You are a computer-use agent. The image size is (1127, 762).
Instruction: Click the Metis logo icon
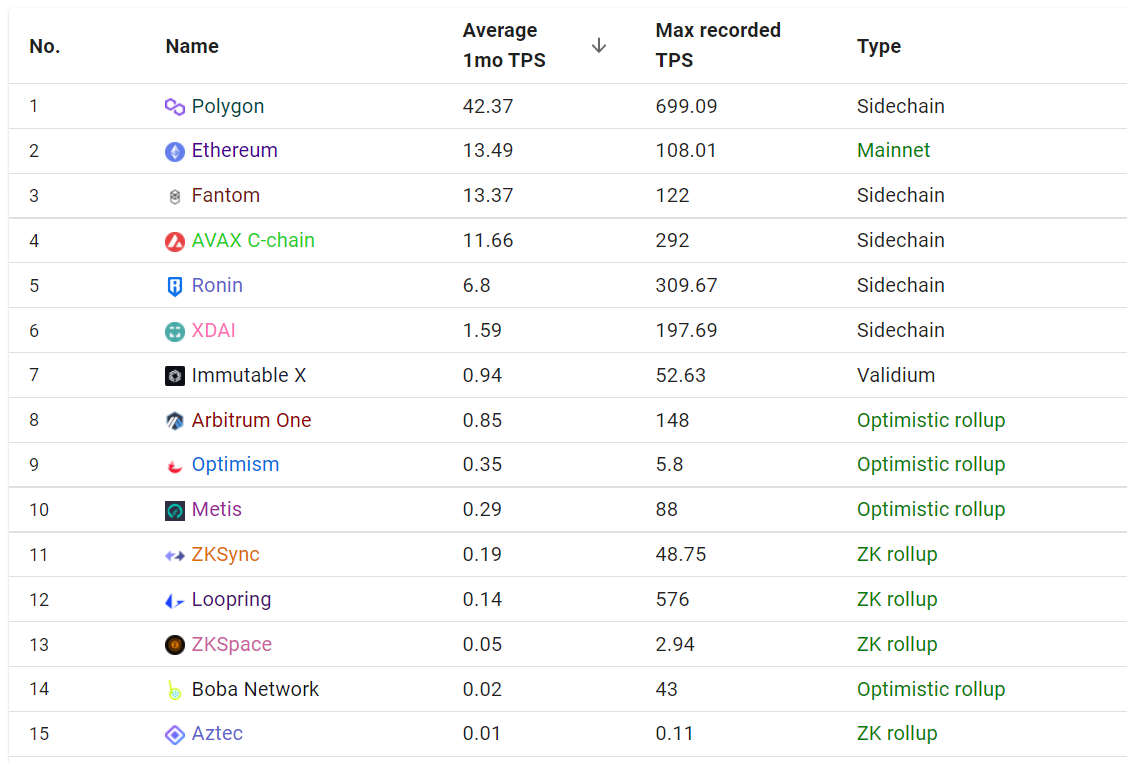click(175, 510)
